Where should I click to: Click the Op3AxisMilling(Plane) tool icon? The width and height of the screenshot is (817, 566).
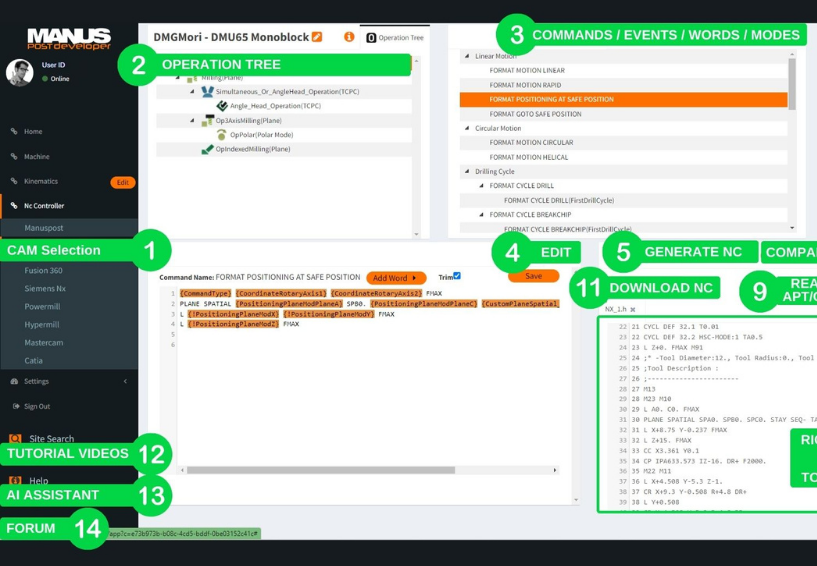click(207, 120)
